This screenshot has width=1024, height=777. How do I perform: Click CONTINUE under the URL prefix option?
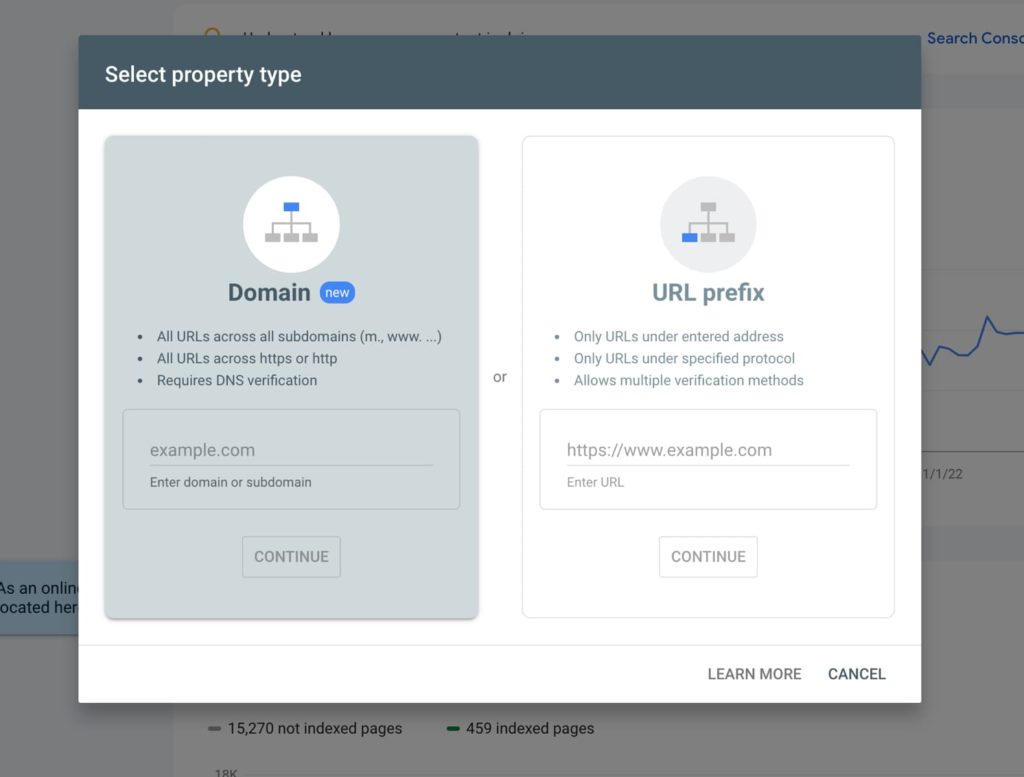[x=708, y=557]
